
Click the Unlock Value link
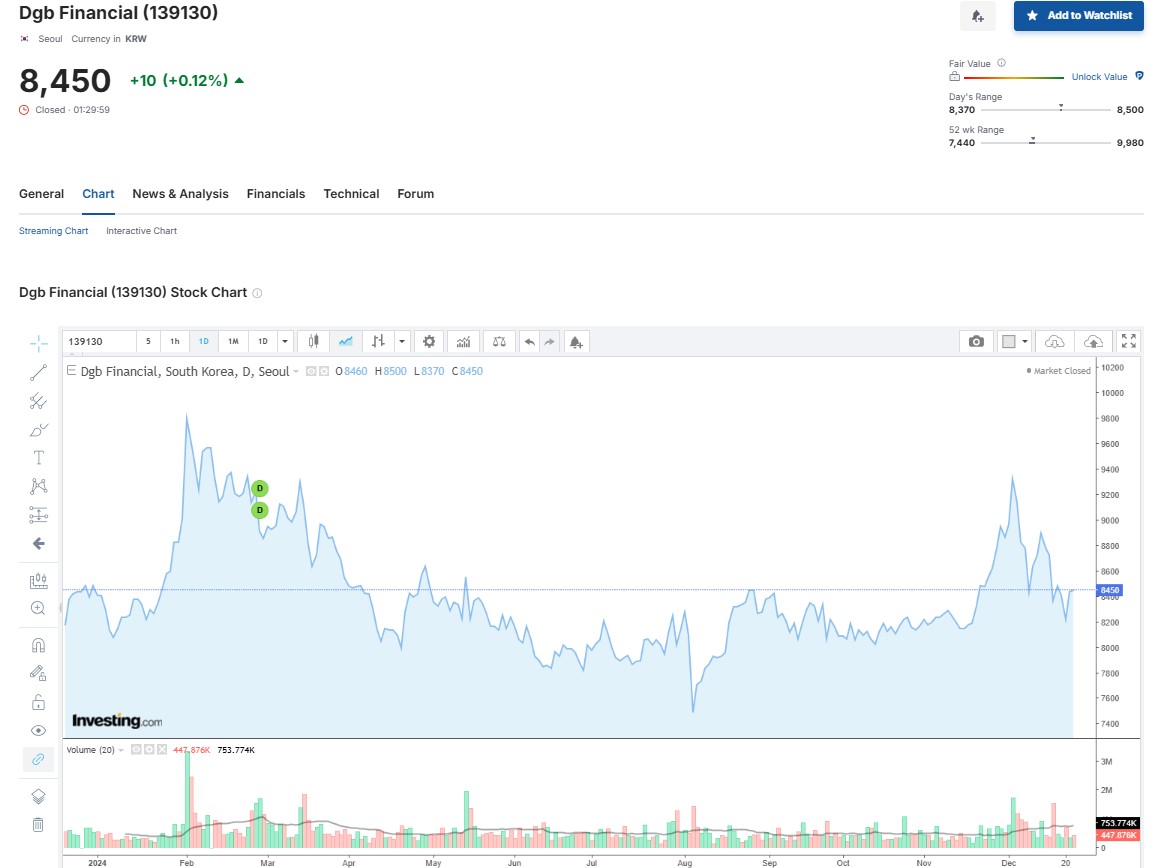[x=1100, y=77]
